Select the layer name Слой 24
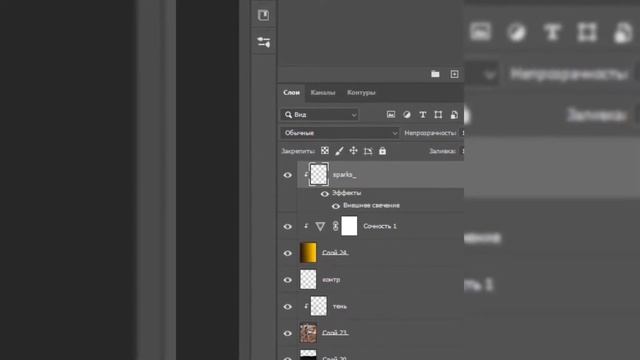The height and width of the screenshot is (360, 640). 335,253
